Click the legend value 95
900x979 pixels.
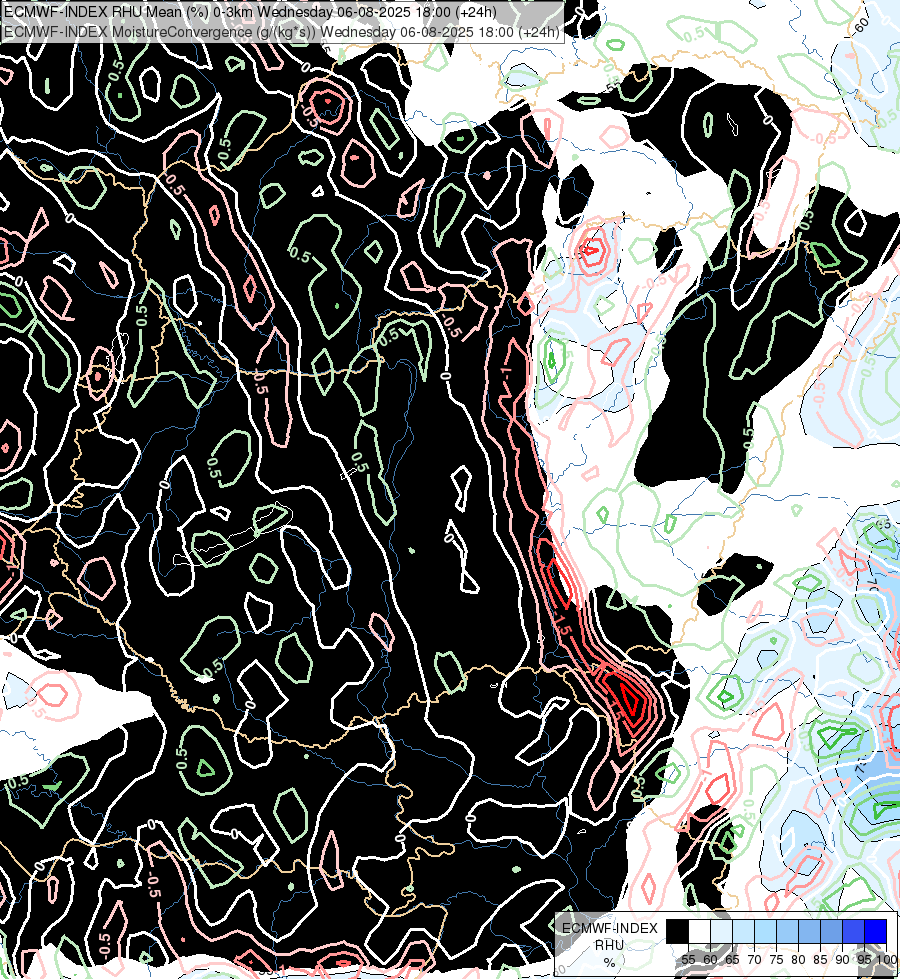click(x=864, y=960)
